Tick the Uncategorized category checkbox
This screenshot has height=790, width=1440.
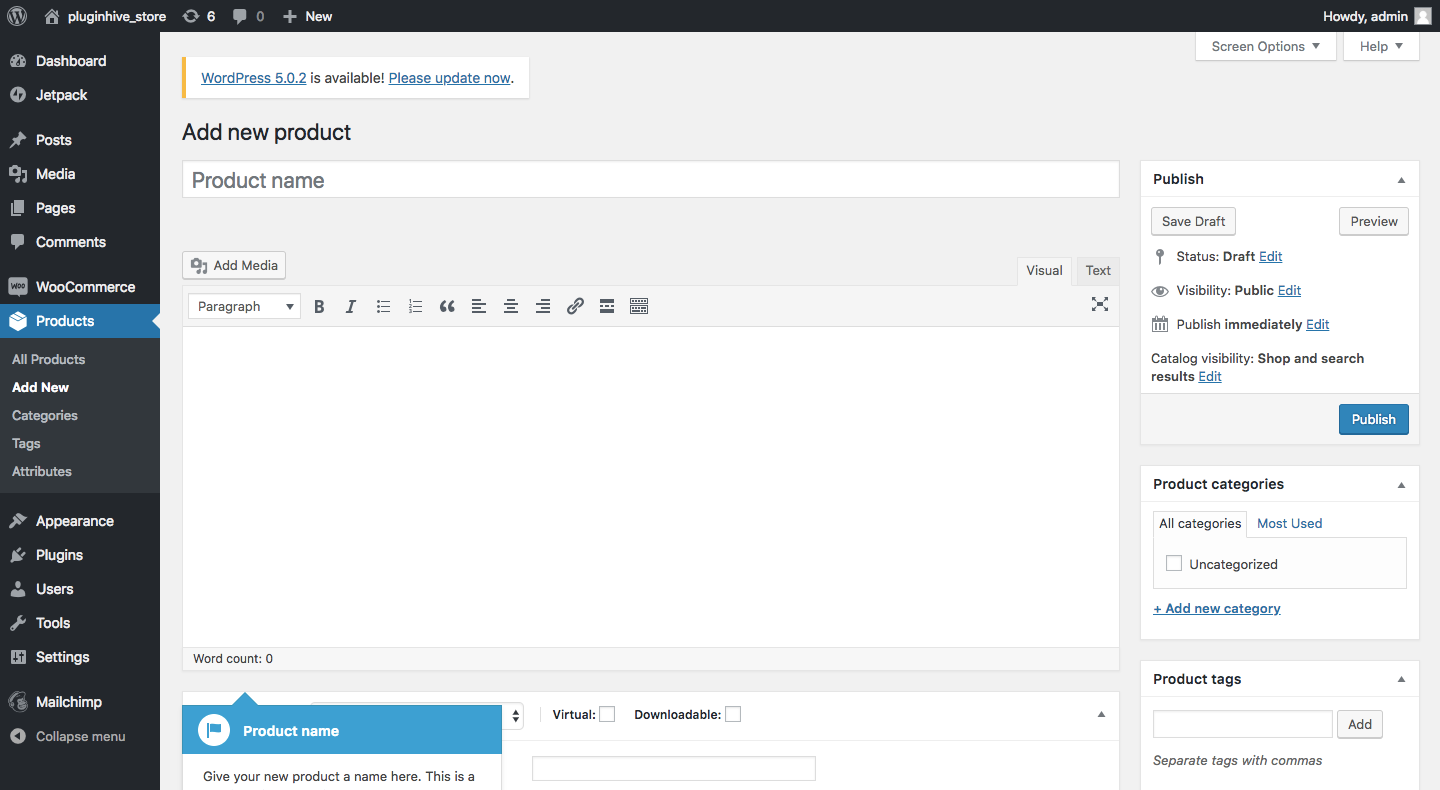[x=1174, y=563]
